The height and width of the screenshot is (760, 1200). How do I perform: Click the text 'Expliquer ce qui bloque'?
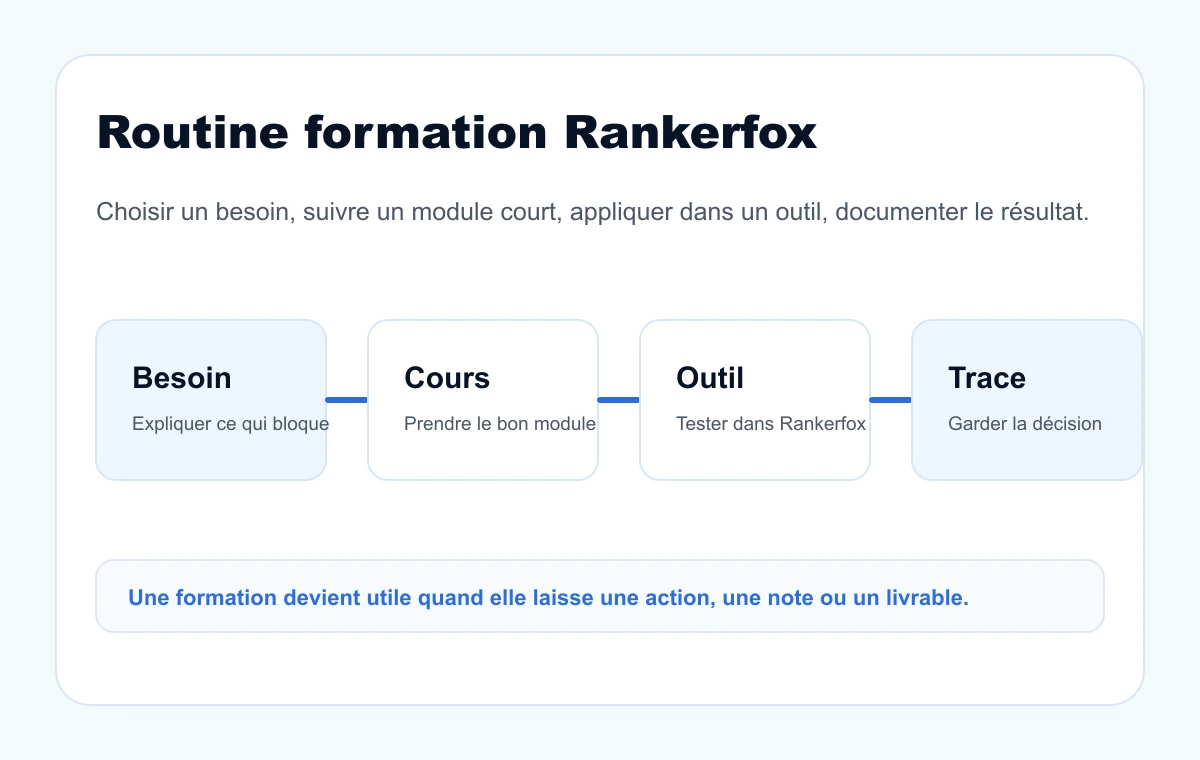pos(231,424)
